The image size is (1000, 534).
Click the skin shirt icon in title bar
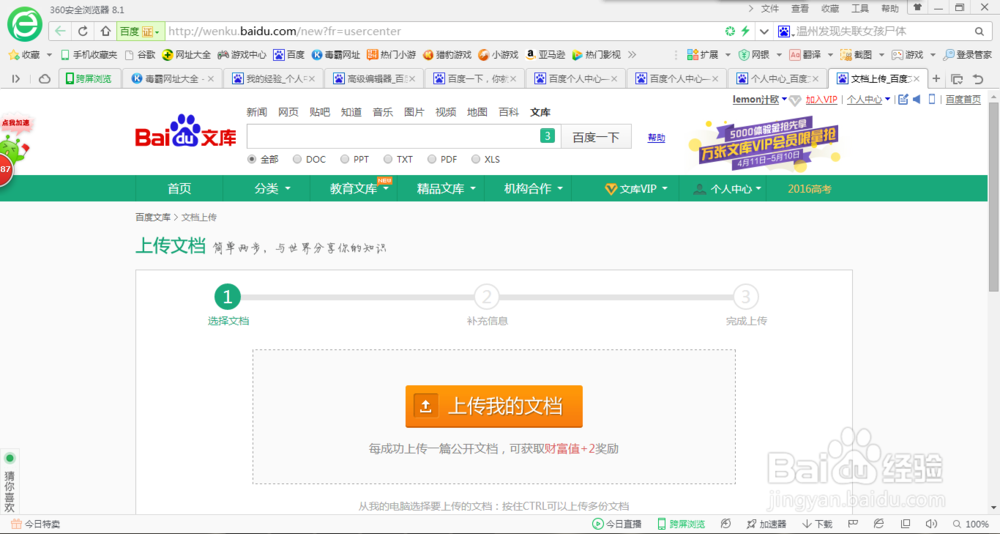918,8
